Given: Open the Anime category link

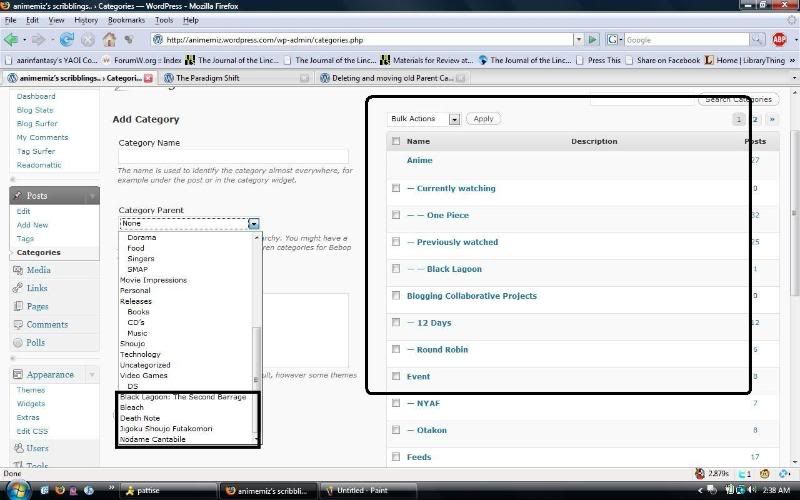Looking at the screenshot, I should tap(419, 160).
